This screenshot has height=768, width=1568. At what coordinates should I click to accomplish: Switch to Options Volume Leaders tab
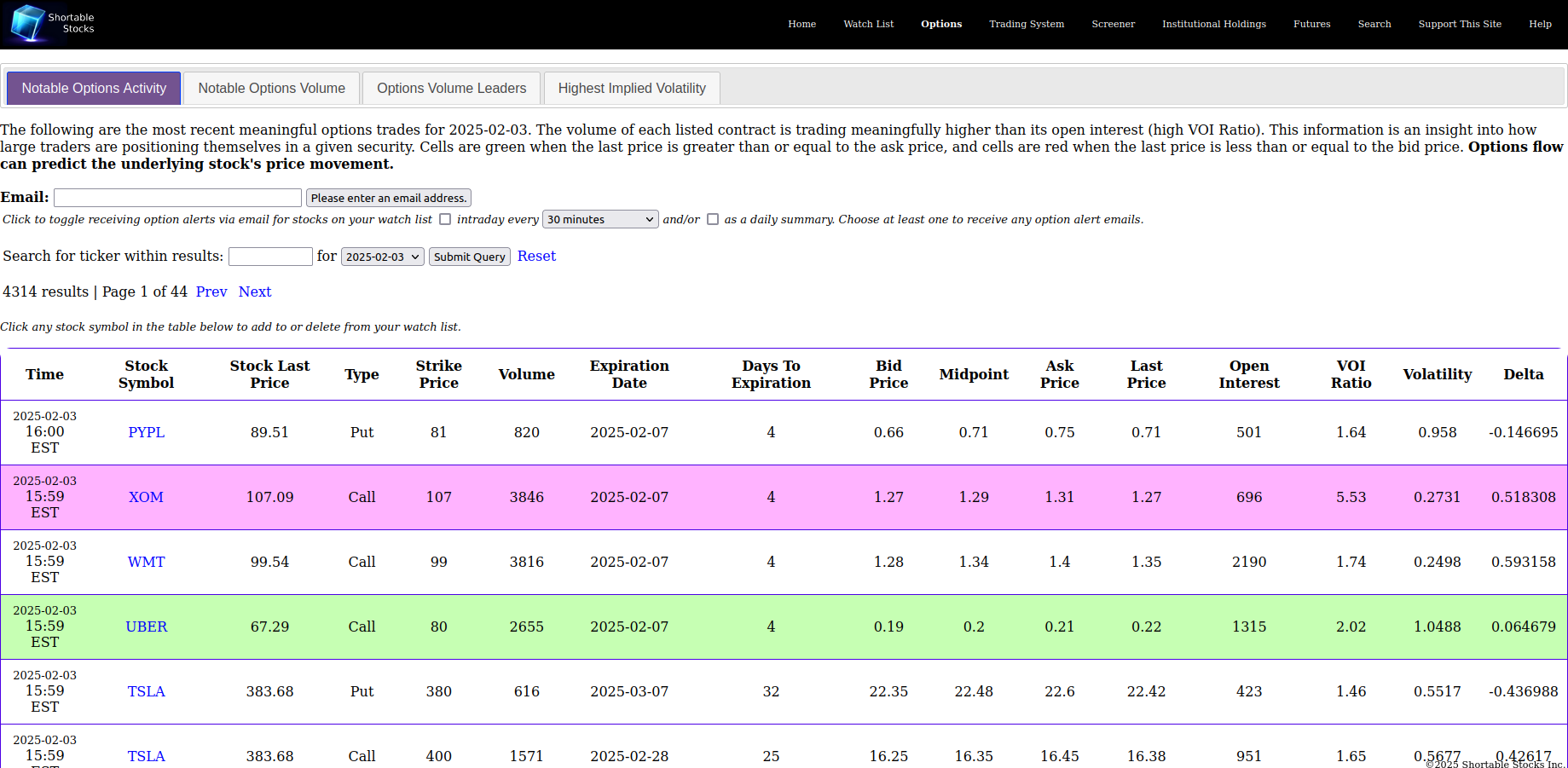[451, 88]
